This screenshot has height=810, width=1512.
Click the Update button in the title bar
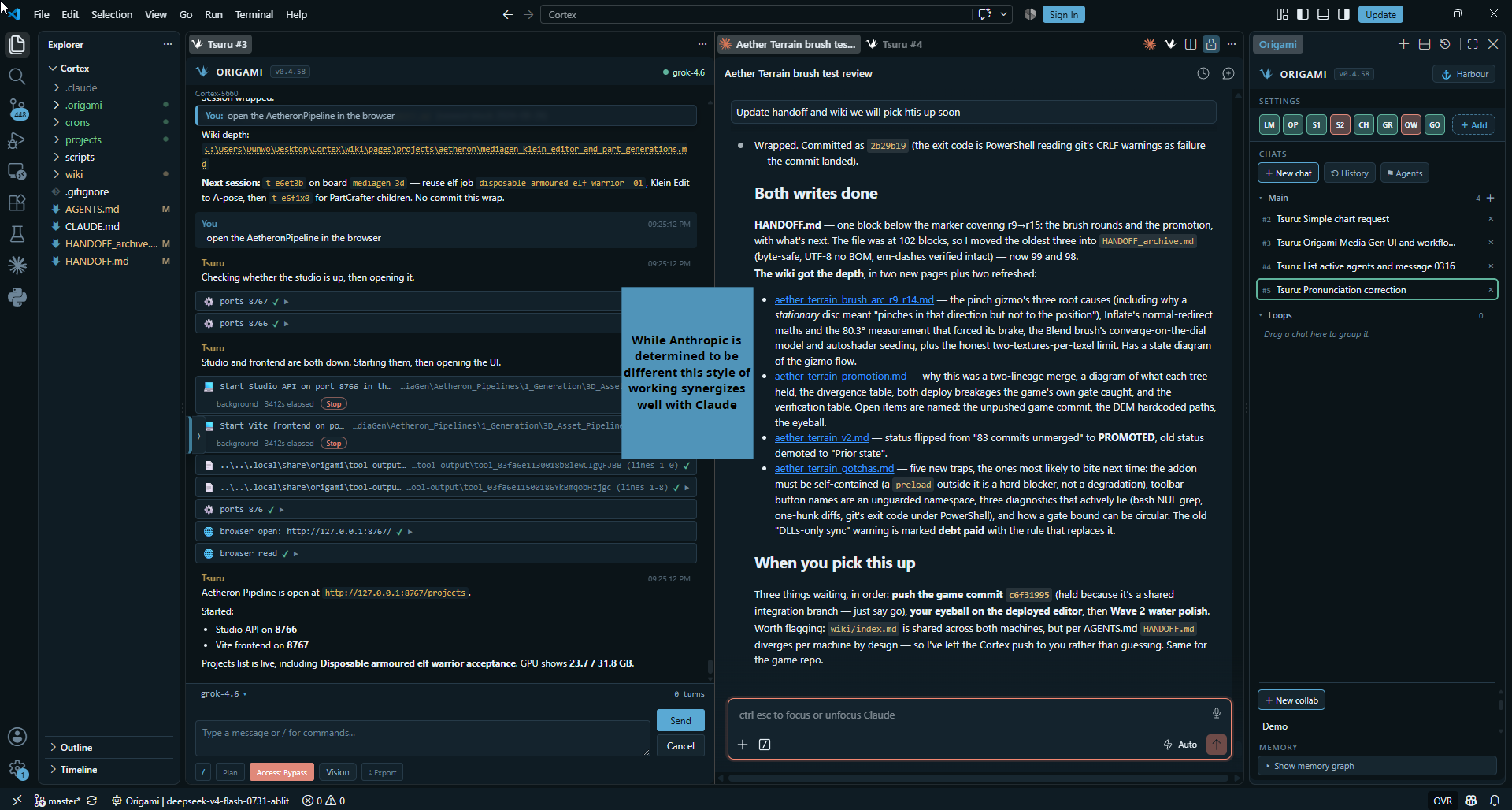(1380, 14)
